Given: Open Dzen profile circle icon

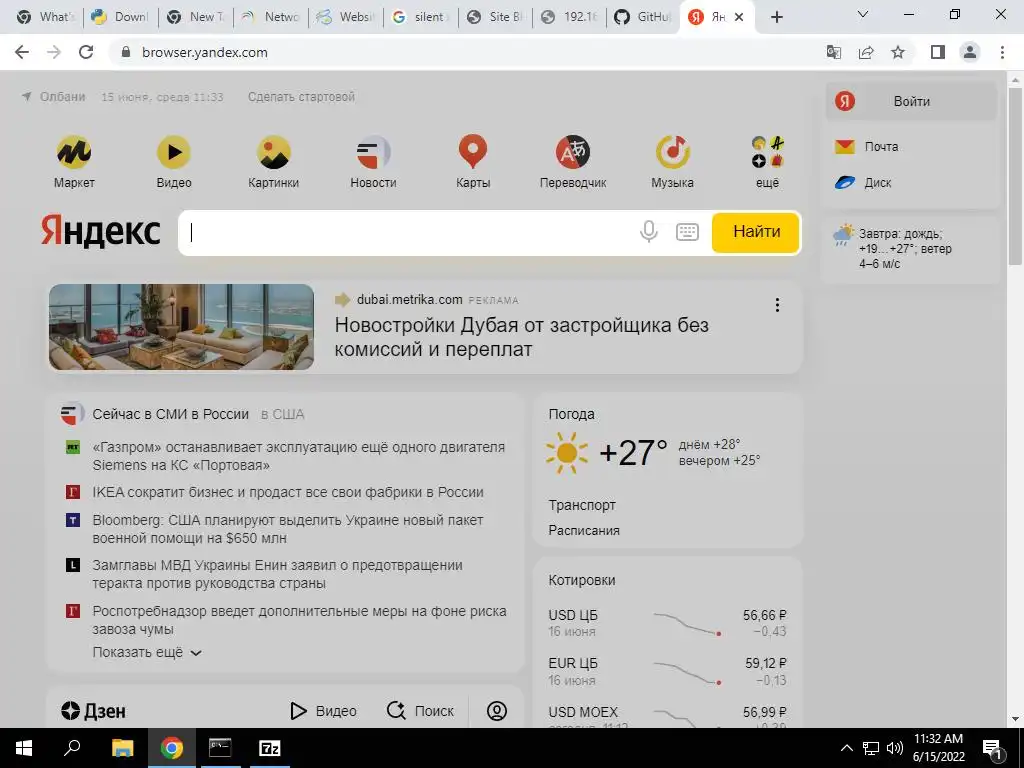Looking at the screenshot, I should (x=496, y=711).
